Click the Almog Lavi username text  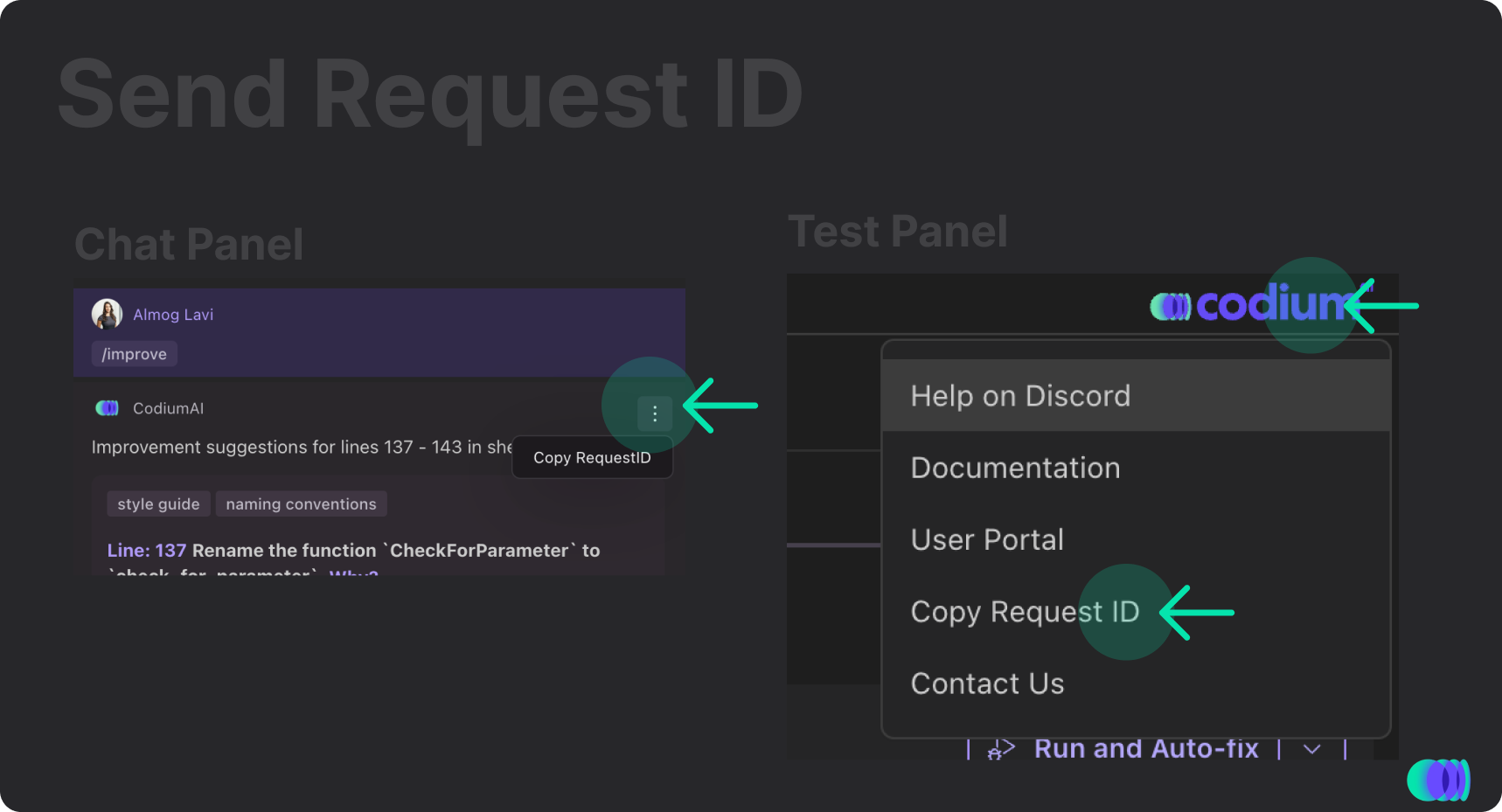(173, 315)
